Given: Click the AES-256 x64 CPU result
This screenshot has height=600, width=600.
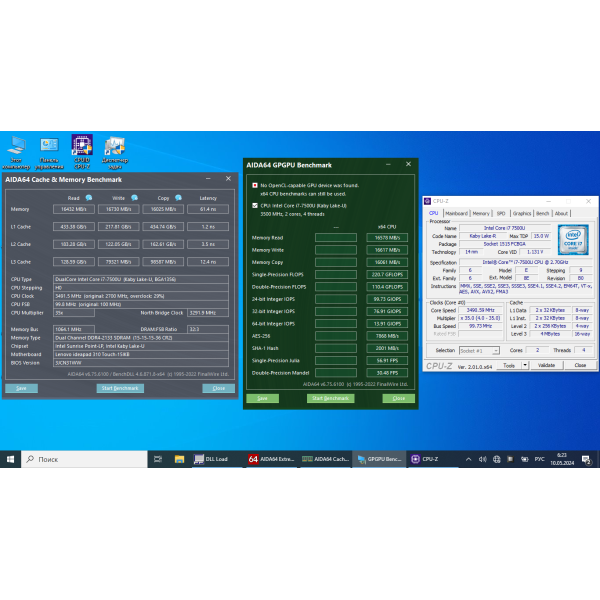Looking at the screenshot, I should [387, 336].
